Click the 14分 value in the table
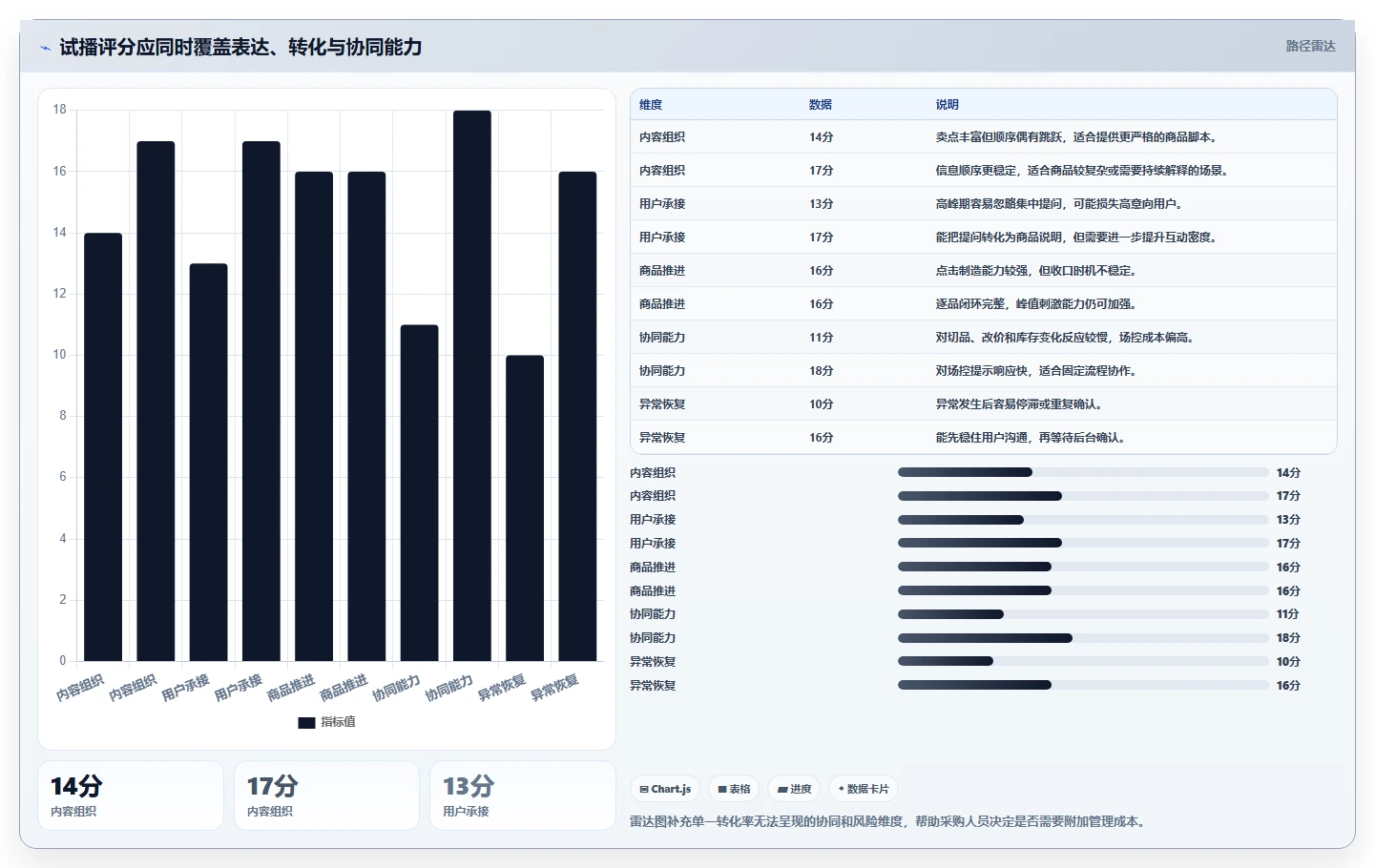The width and height of the screenshot is (1375, 868). 821,137
